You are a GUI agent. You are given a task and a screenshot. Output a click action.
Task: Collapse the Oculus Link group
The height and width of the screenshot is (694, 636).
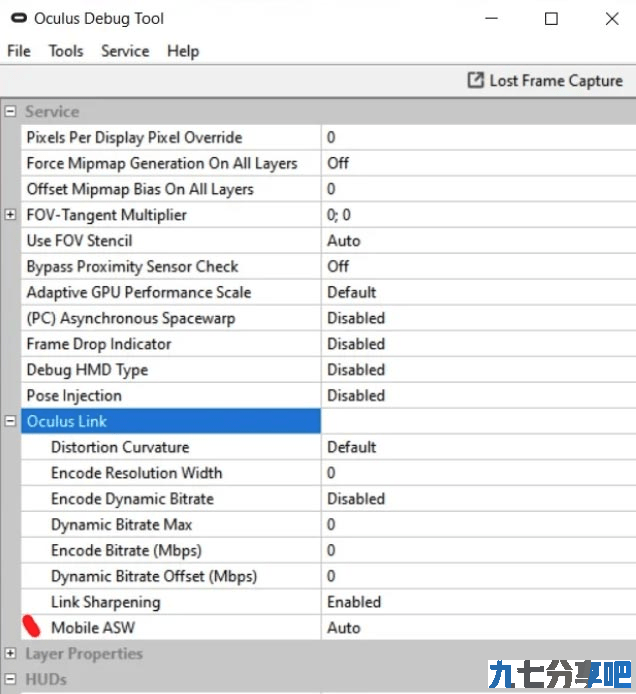pyautogui.click(x=10, y=421)
